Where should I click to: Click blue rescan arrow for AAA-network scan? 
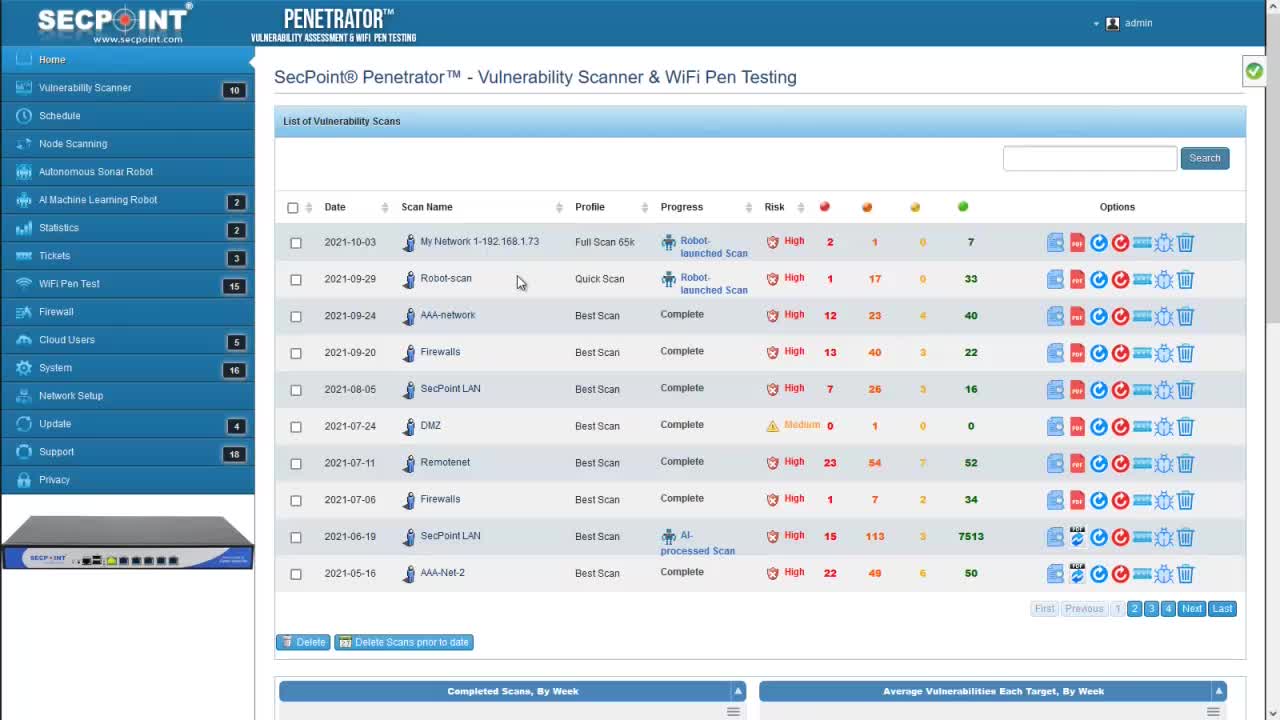1099,317
